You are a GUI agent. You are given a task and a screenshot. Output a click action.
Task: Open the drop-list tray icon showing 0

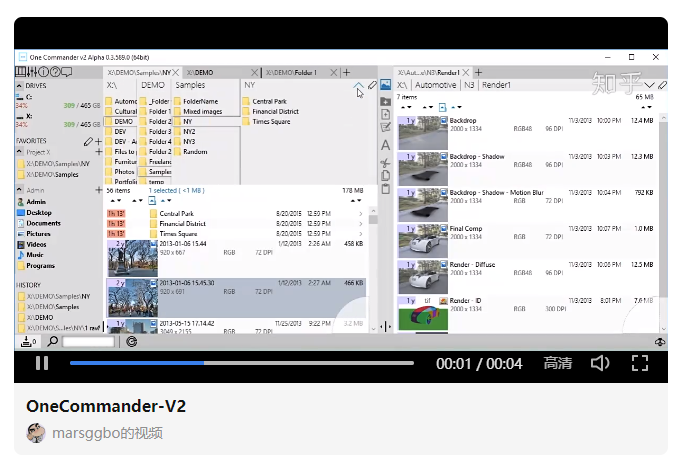coord(28,342)
